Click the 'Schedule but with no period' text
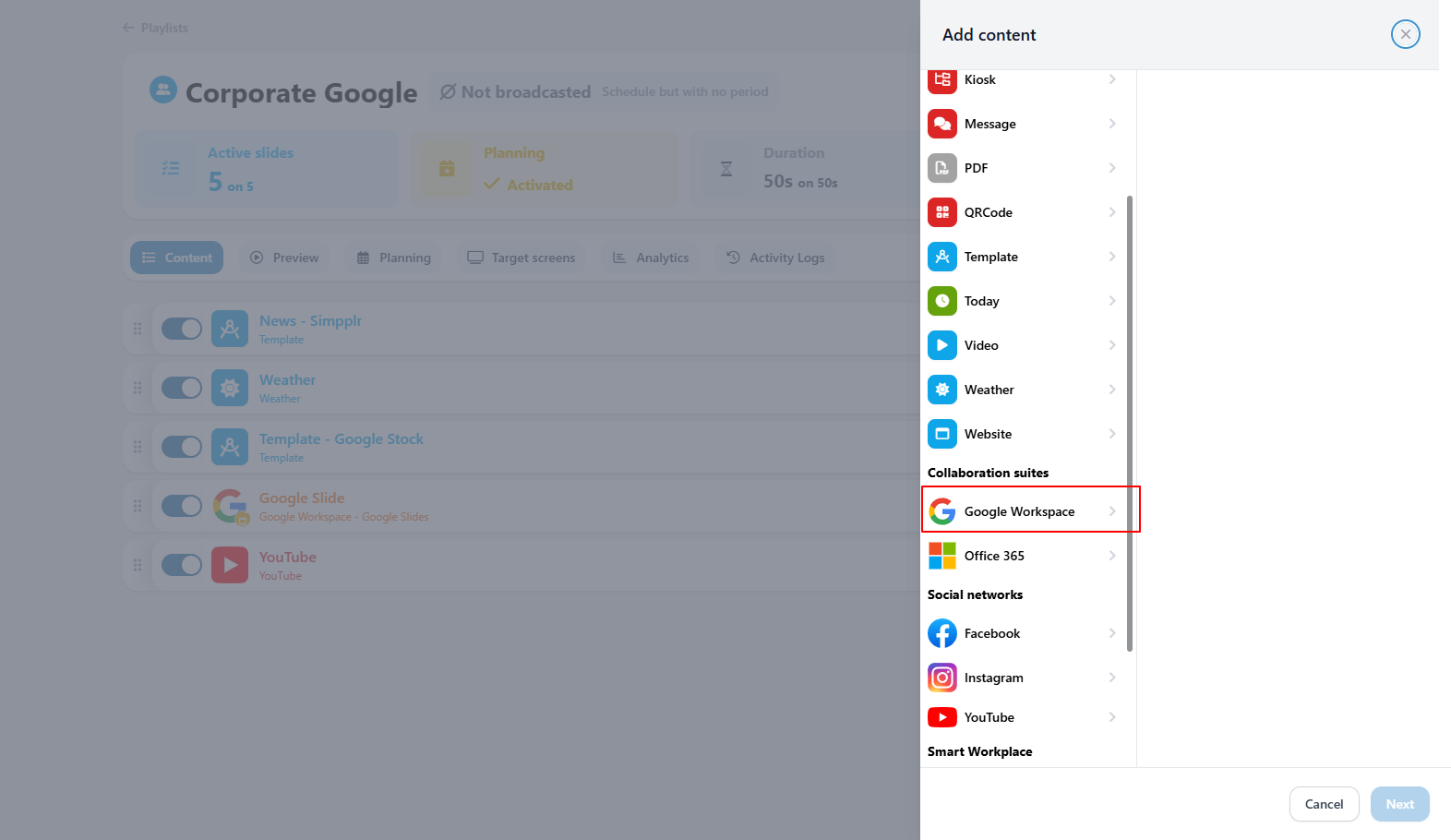The image size is (1451, 840). click(685, 91)
